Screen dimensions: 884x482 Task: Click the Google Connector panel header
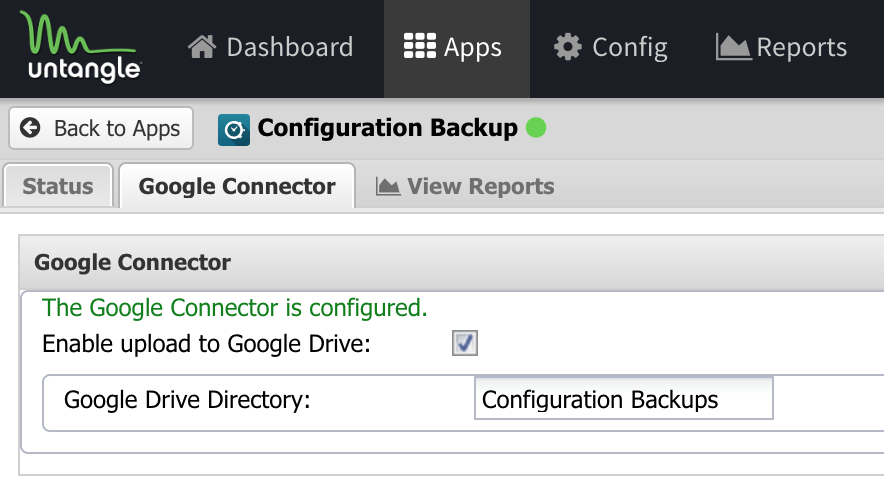click(451, 263)
